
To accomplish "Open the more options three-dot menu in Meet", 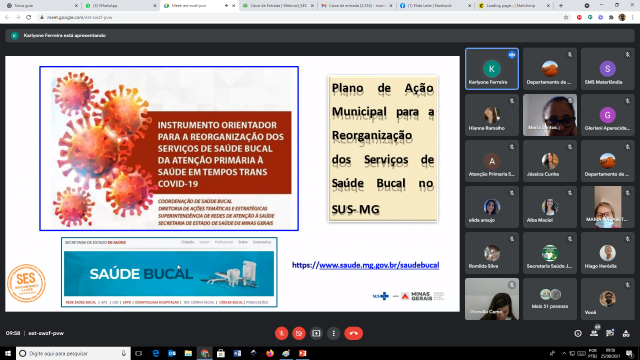I will [333, 333].
